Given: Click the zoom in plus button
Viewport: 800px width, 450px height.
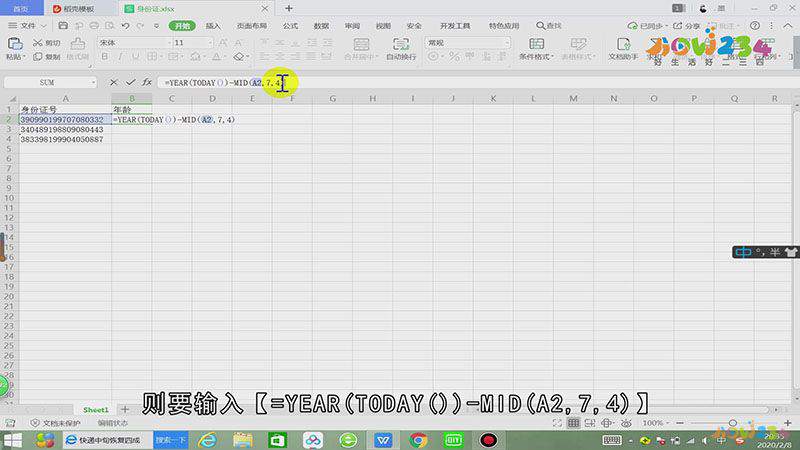Looking at the screenshot, I should coord(788,423).
